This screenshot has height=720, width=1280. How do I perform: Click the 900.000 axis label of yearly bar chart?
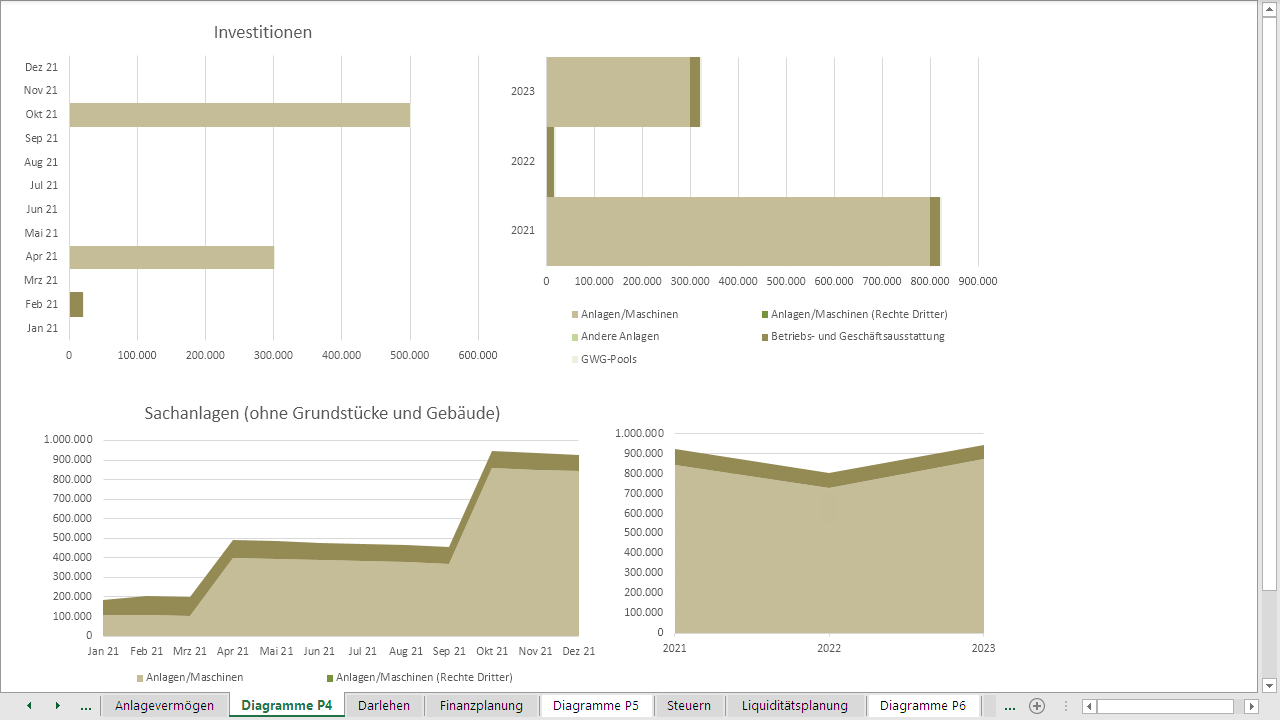pos(977,281)
